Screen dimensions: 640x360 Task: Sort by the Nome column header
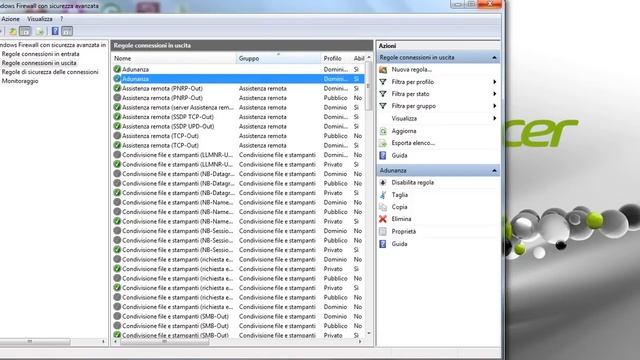(x=174, y=58)
